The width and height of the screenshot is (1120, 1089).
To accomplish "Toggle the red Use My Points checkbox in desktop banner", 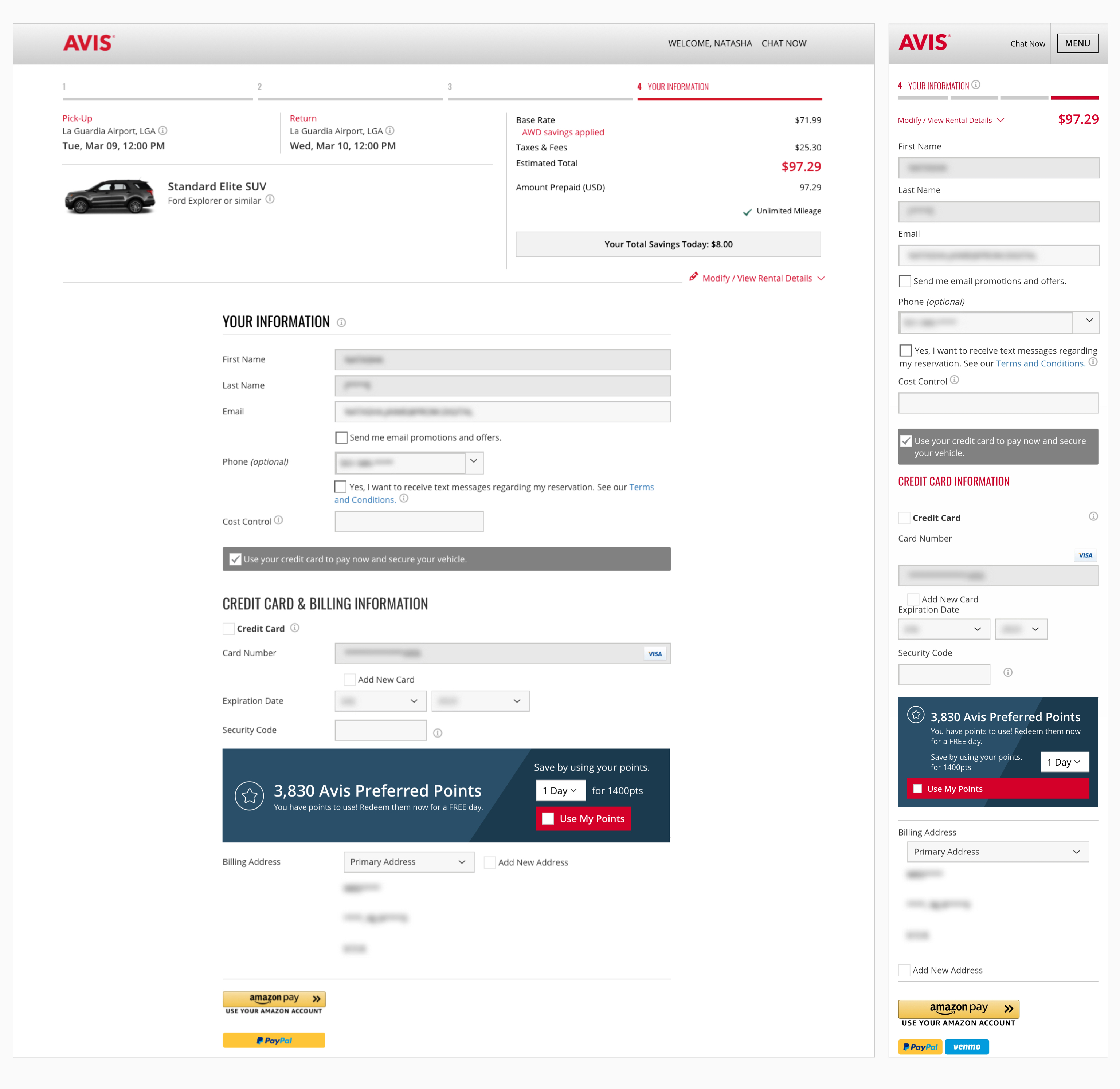I will point(548,818).
